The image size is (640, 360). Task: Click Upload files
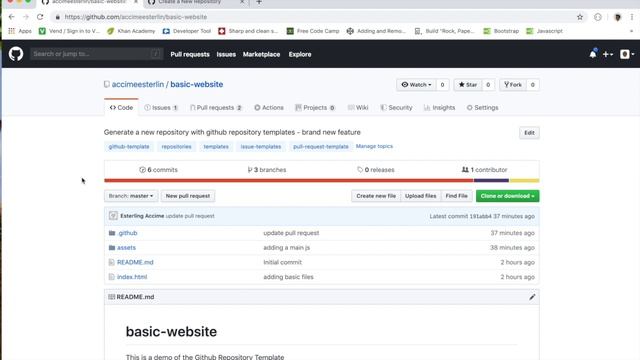coord(420,196)
